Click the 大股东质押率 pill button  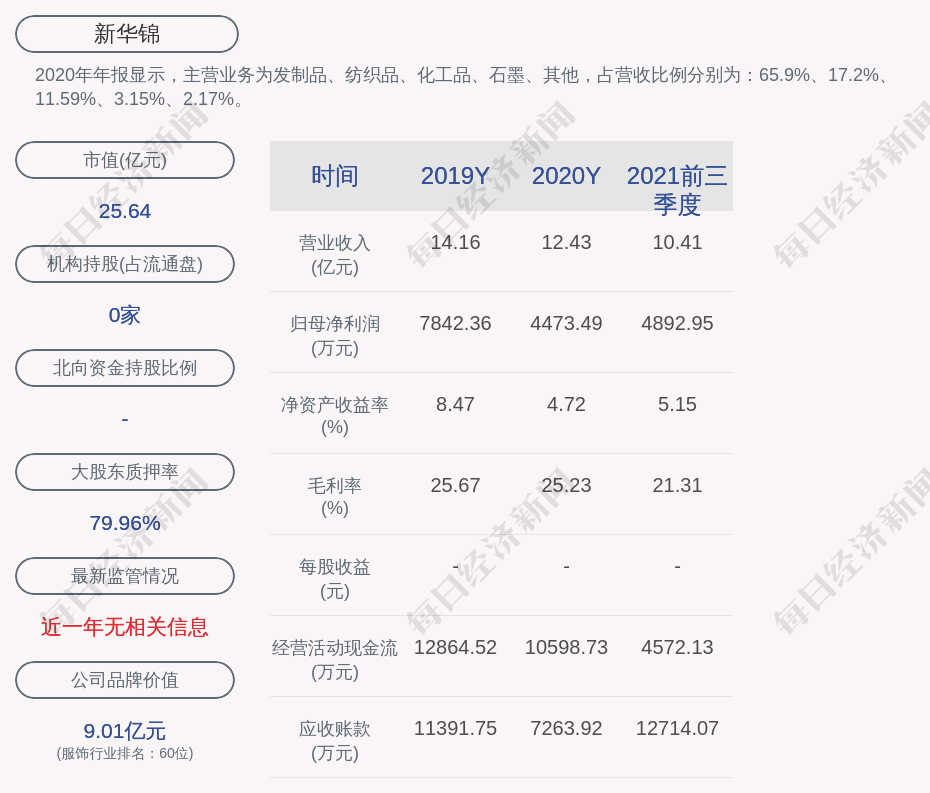click(125, 472)
